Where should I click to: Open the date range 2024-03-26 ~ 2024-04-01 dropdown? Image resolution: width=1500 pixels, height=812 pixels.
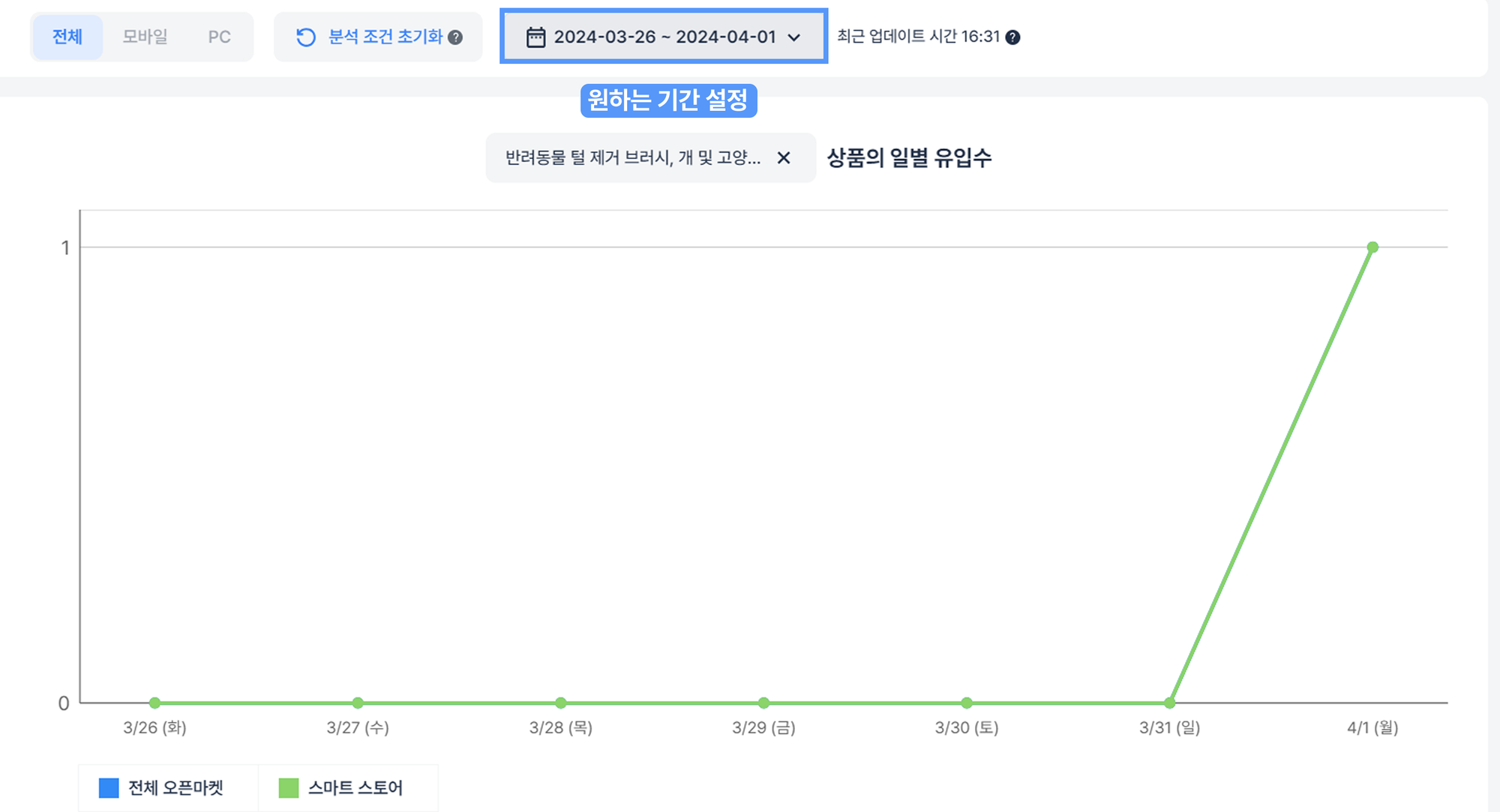click(x=664, y=36)
